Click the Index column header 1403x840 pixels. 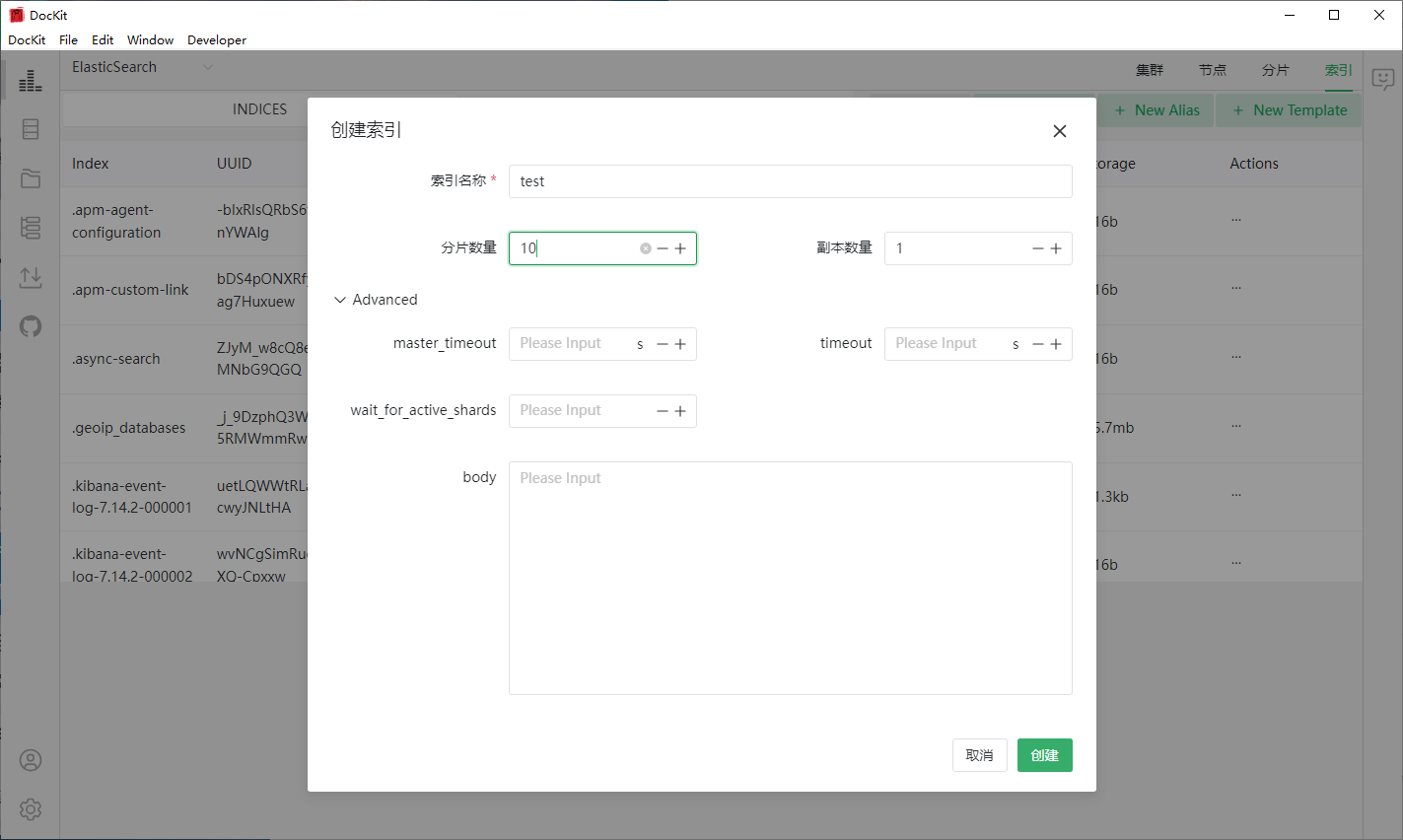pyautogui.click(x=90, y=164)
